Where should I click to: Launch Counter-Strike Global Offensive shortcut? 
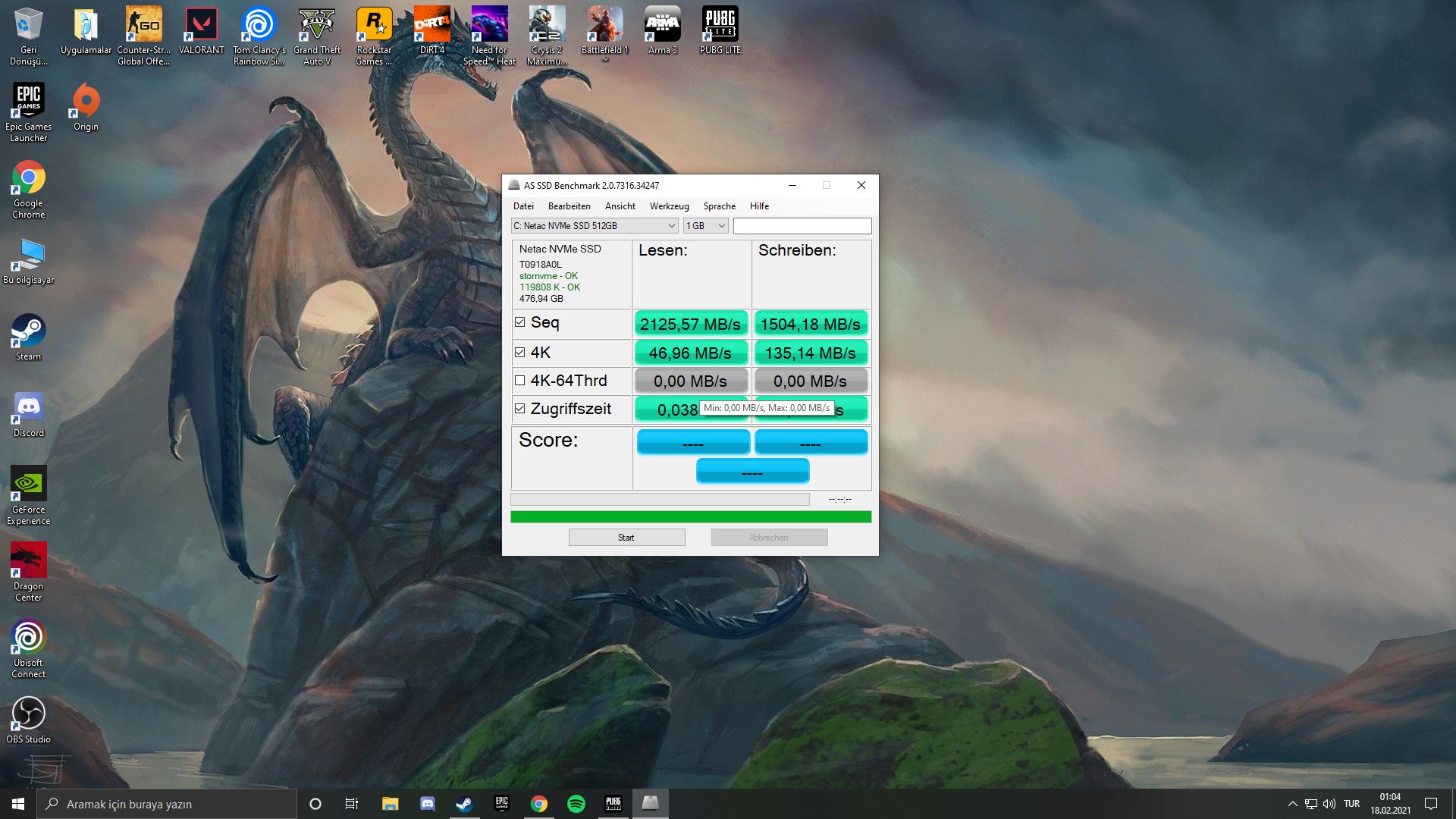[143, 36]
